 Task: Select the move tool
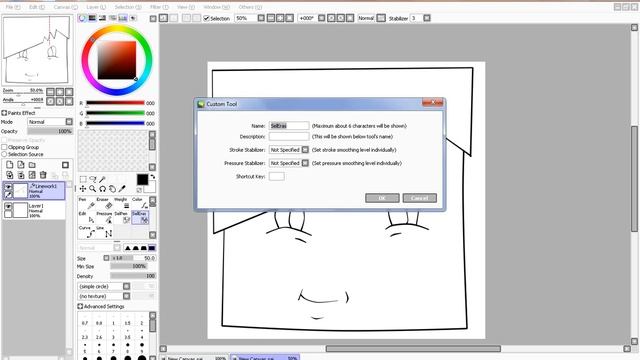(83, 189)
